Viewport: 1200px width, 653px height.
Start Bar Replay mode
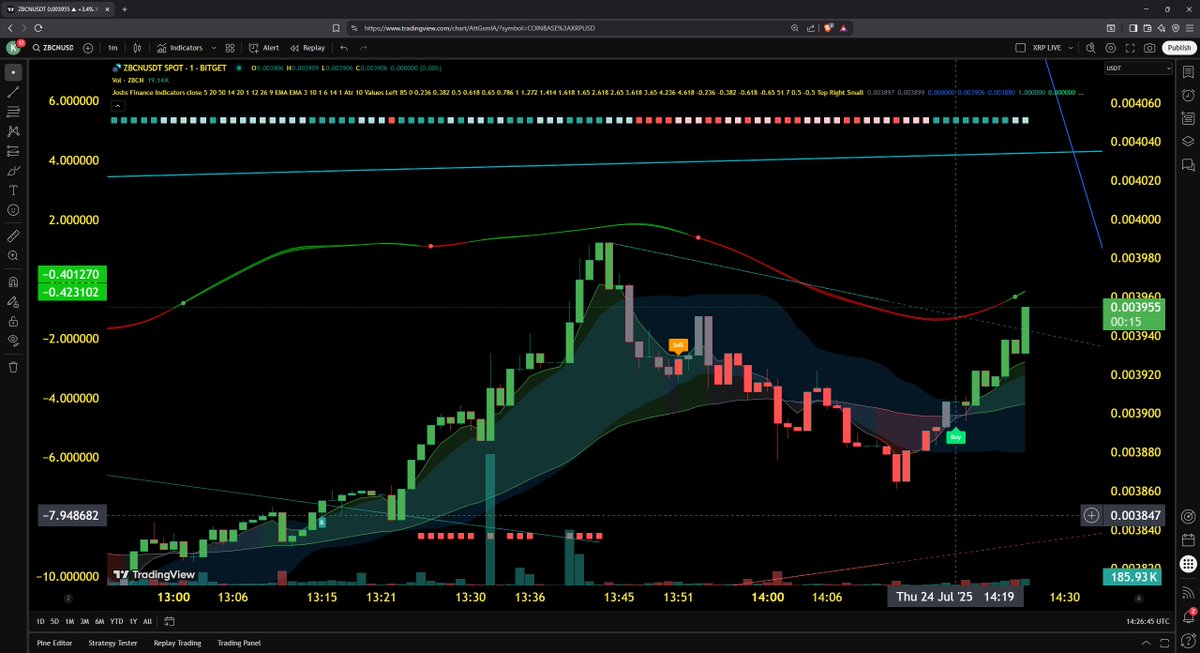308,47
